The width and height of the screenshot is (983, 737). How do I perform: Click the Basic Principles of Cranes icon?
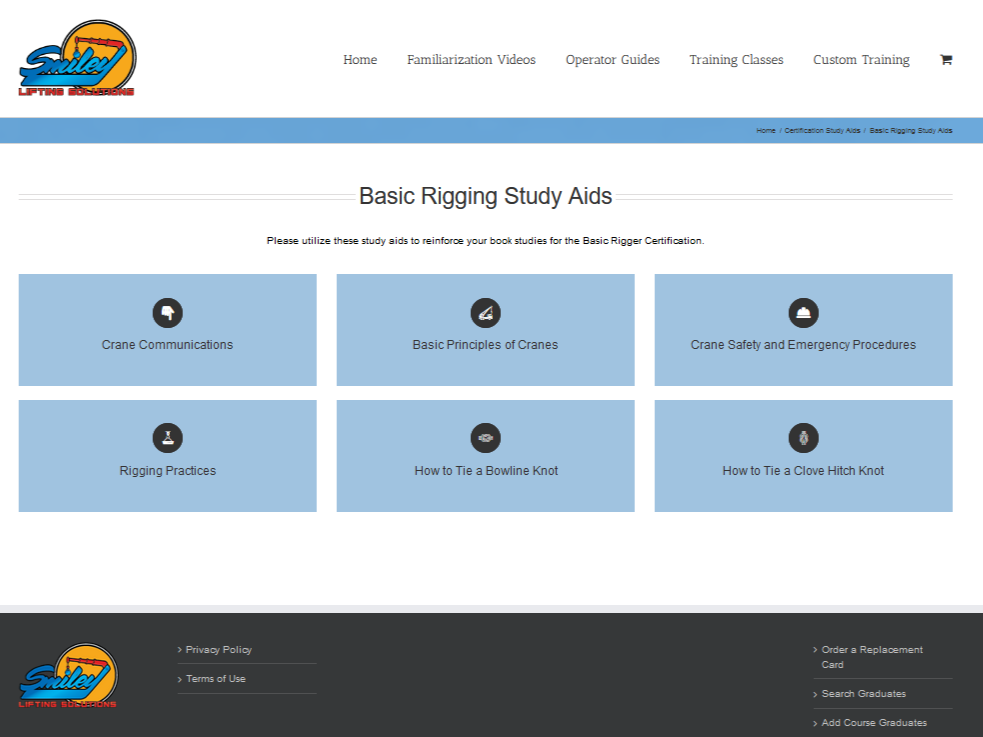click(x=485, y=313)
